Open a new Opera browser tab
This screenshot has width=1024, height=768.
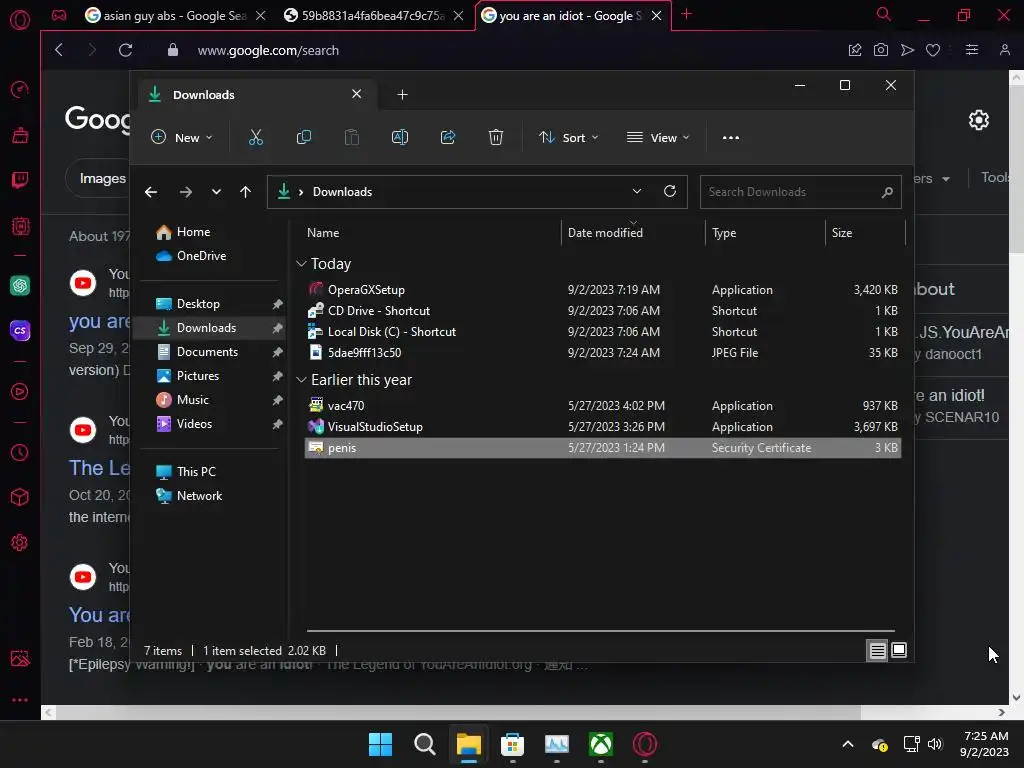pyautogui.click(x=686, y=14)
